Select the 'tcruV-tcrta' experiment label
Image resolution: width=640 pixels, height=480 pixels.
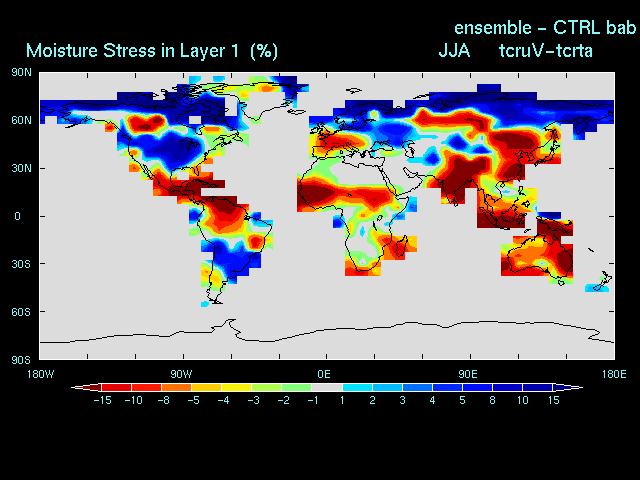(x=546, y=51)
